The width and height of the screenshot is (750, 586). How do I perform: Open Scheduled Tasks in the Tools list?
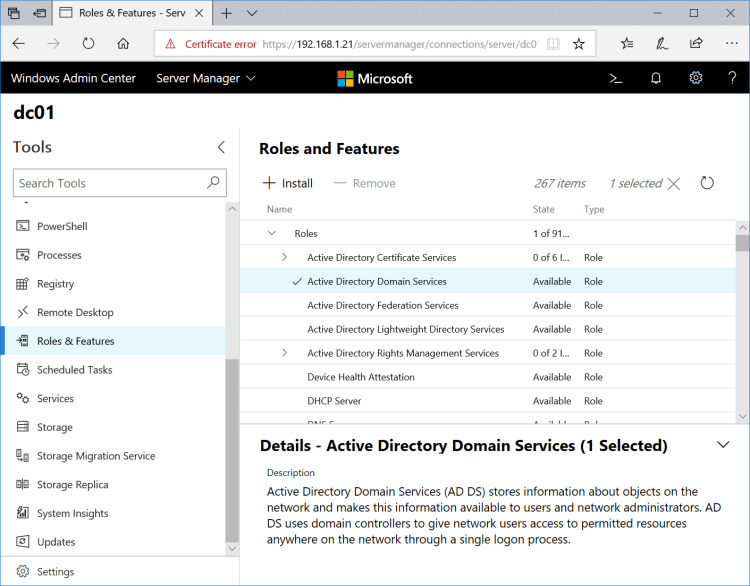(74, 370)
